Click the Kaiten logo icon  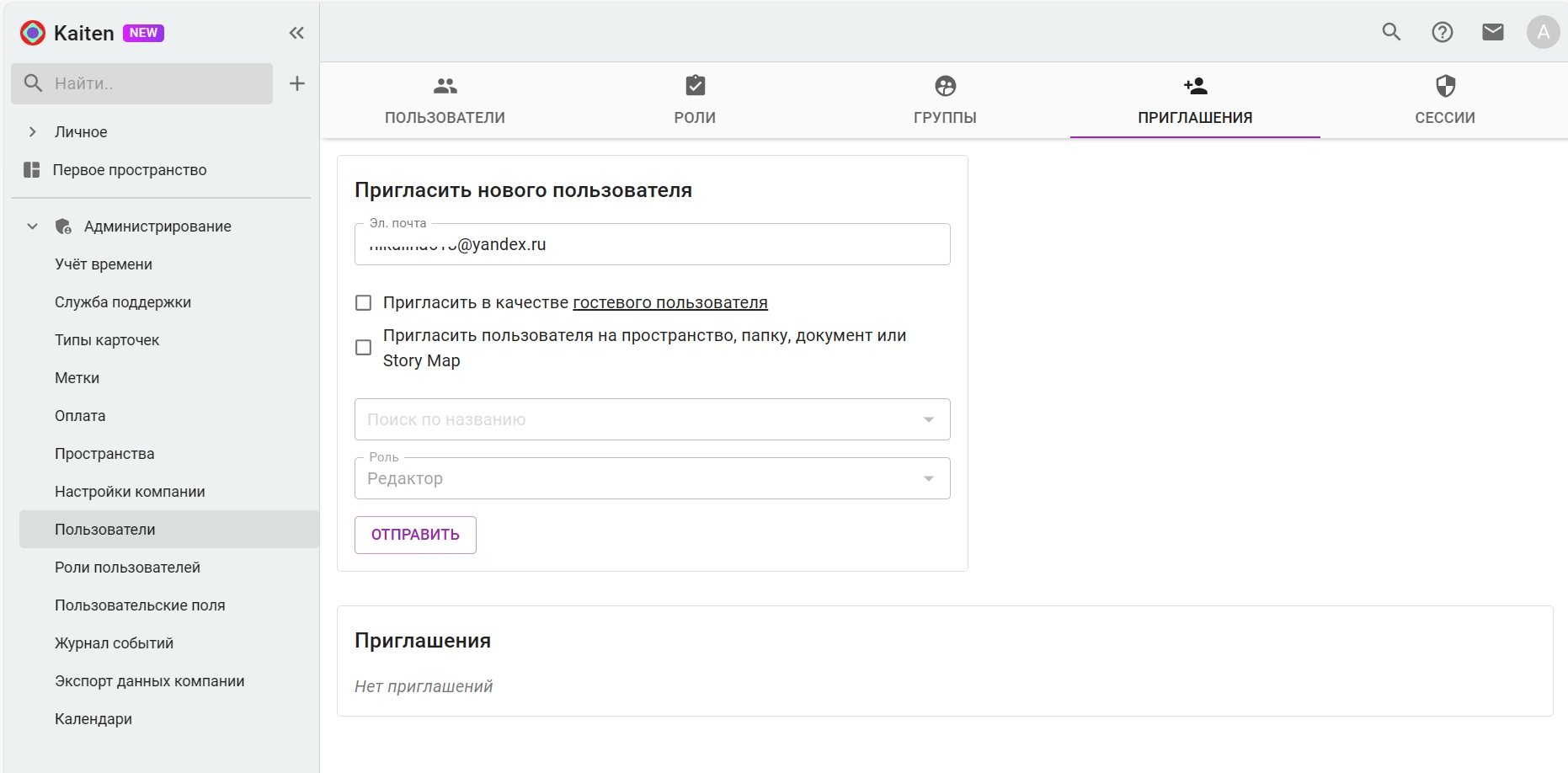coord(33,33)
